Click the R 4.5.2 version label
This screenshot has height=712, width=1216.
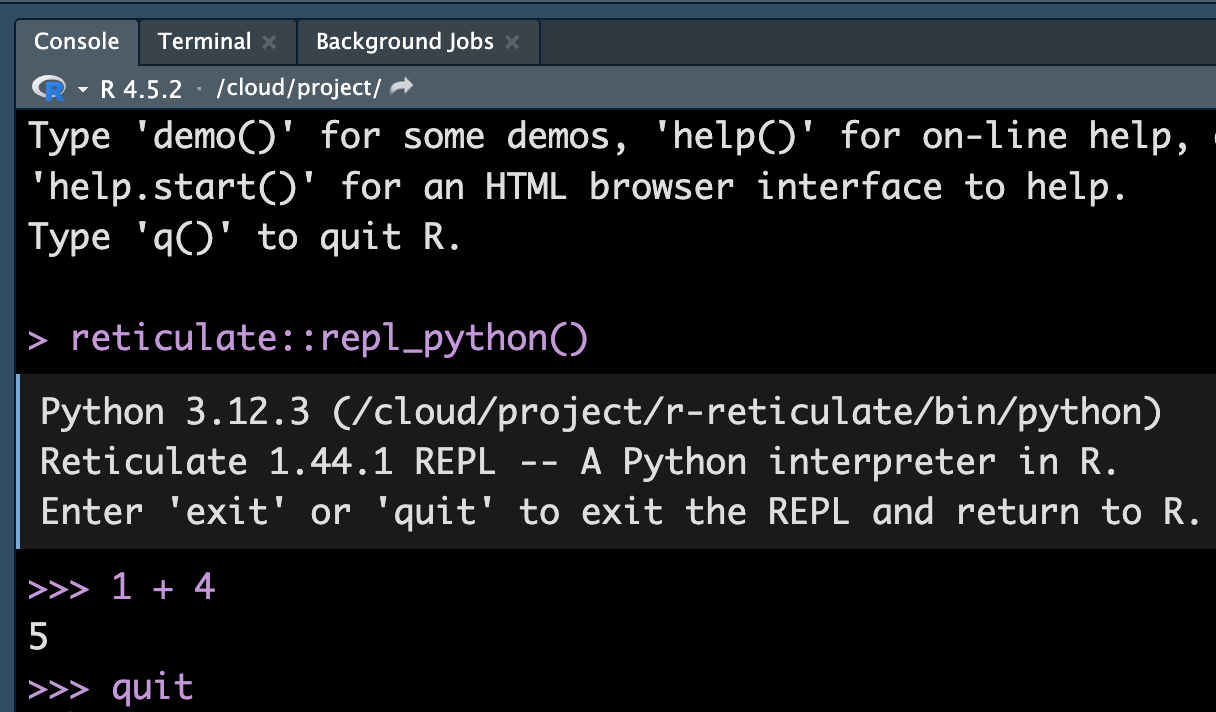pyautogui.click(x=141, y=89)
